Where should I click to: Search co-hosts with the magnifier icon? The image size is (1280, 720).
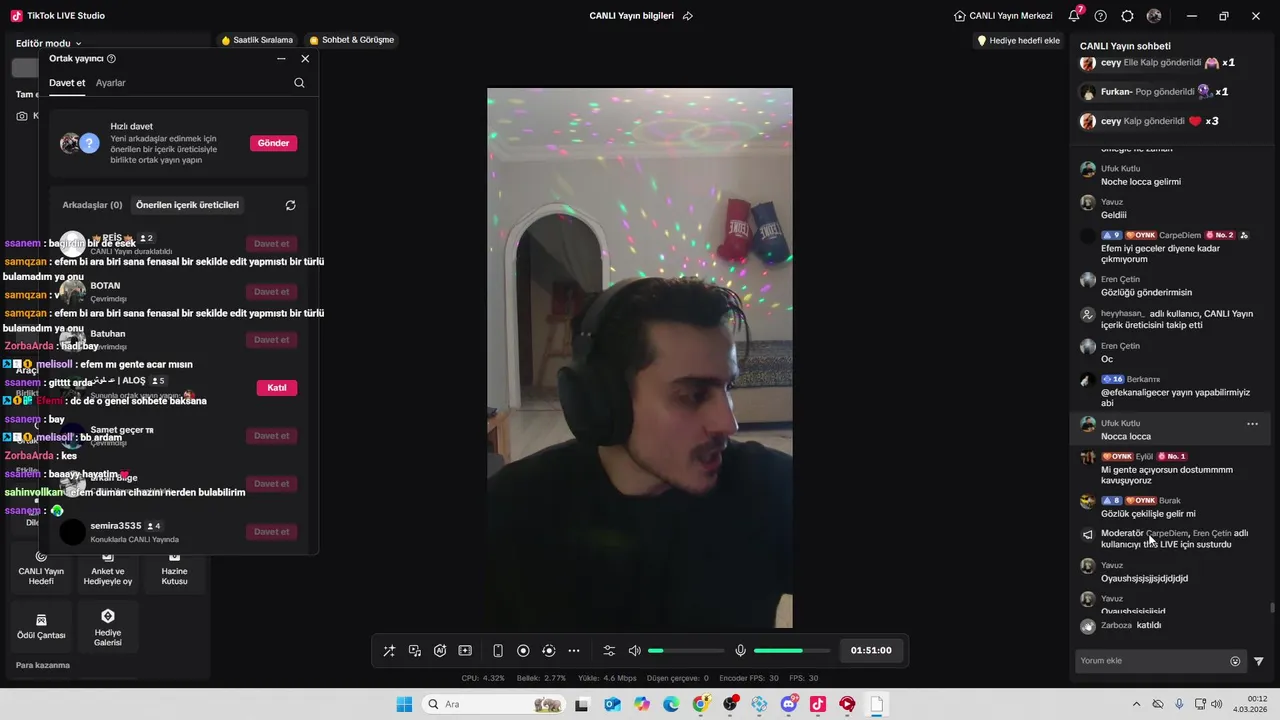299,83
